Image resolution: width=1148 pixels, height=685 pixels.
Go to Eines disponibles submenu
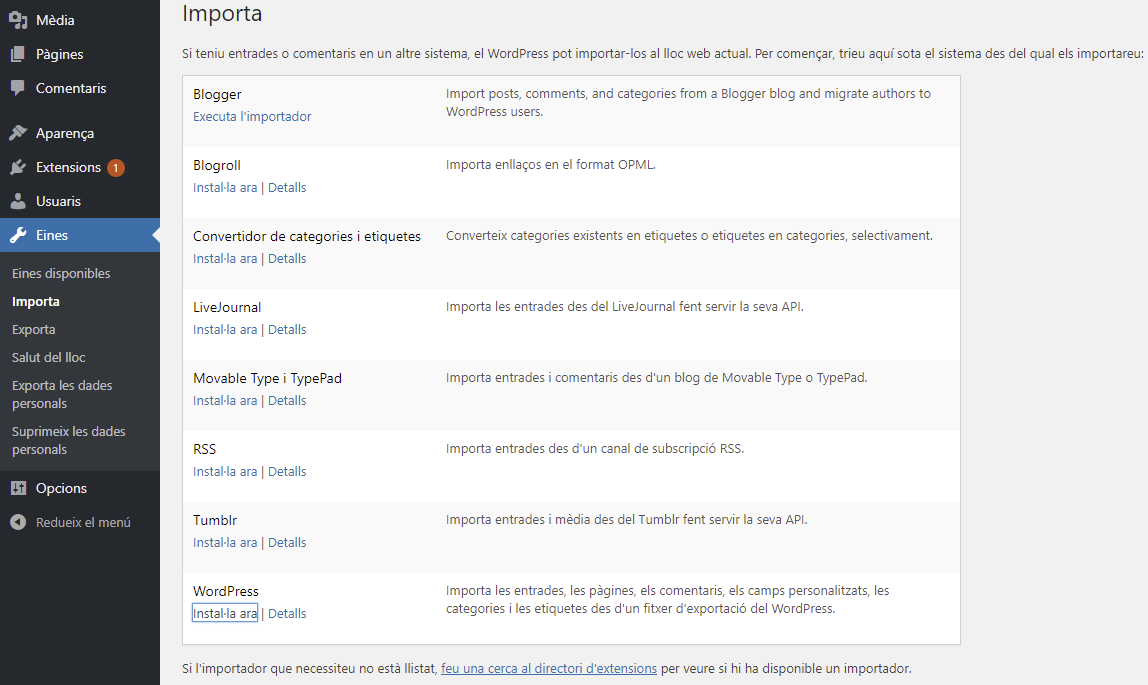click(61, 274)
